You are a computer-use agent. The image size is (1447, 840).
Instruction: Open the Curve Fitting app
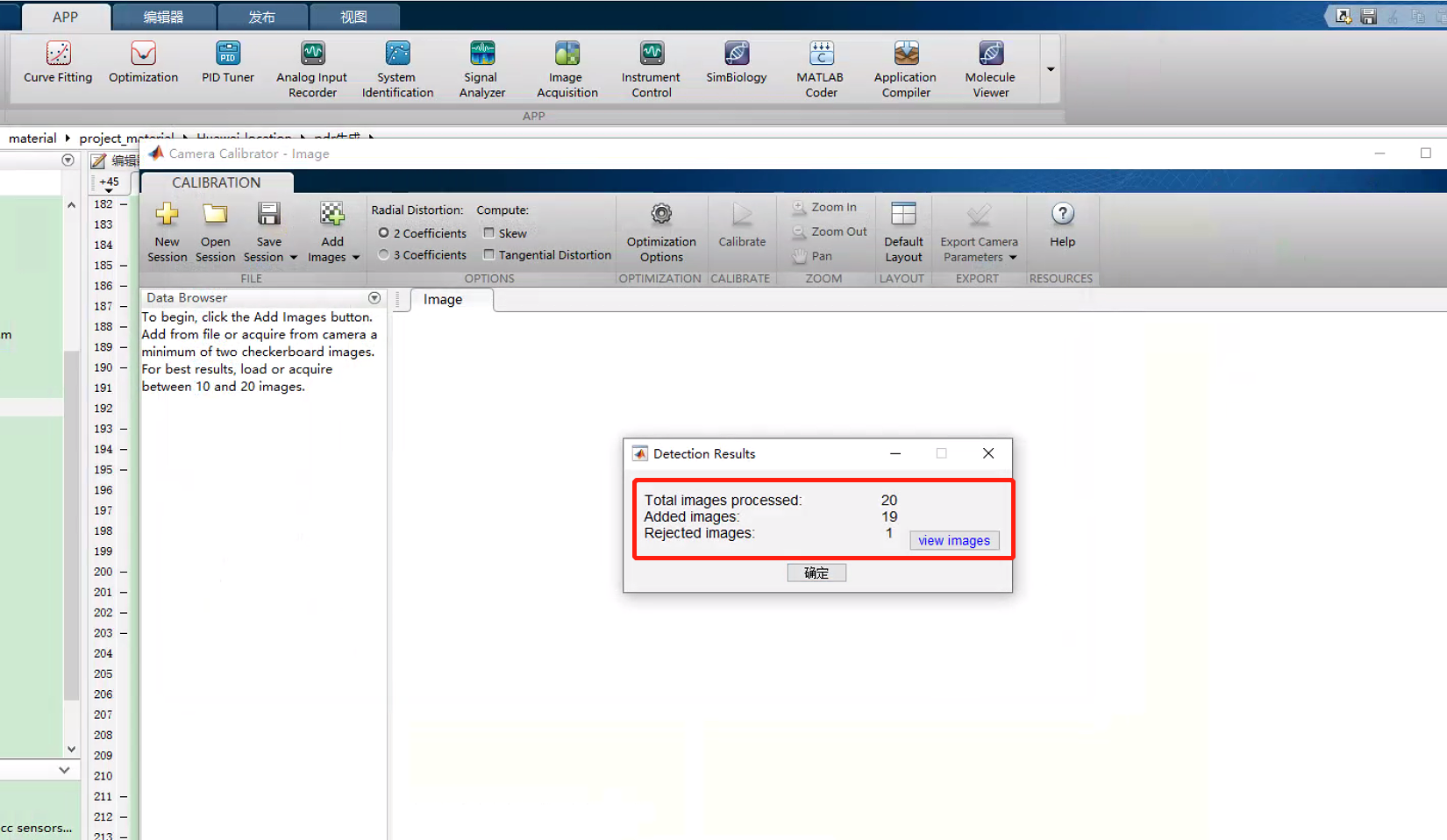click(x=58, y=62)
